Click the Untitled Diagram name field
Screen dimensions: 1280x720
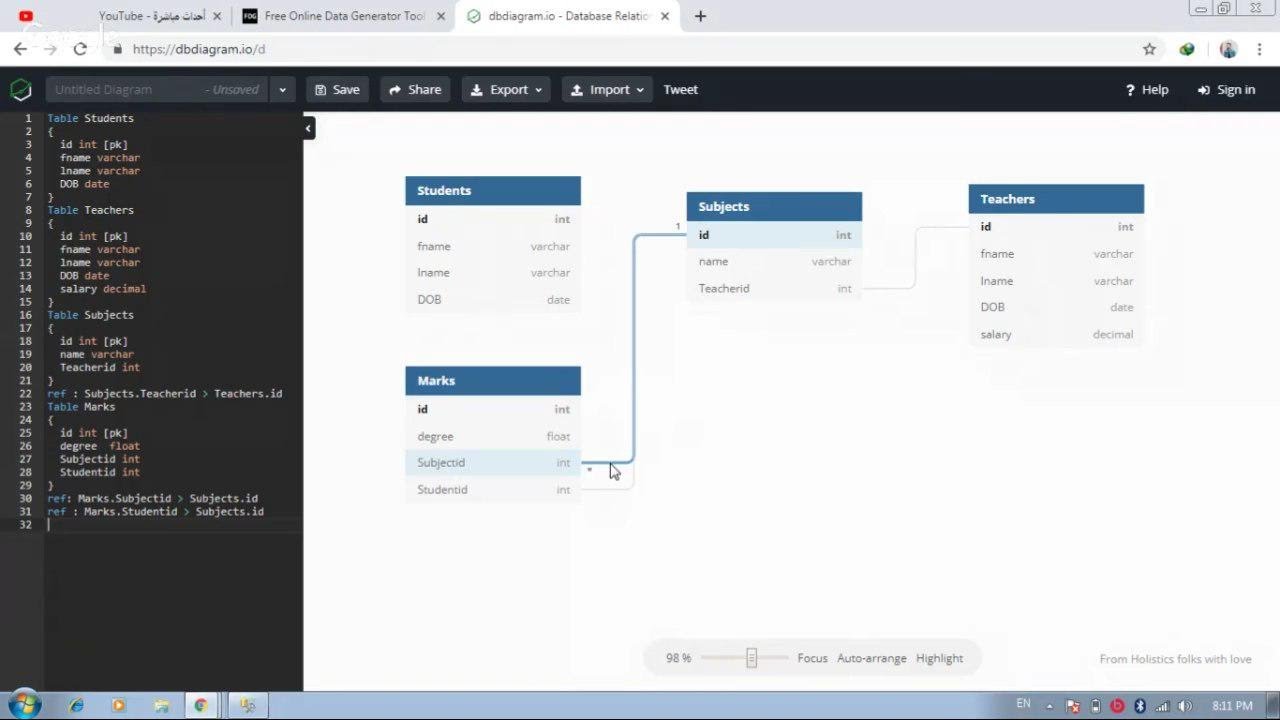157,90
